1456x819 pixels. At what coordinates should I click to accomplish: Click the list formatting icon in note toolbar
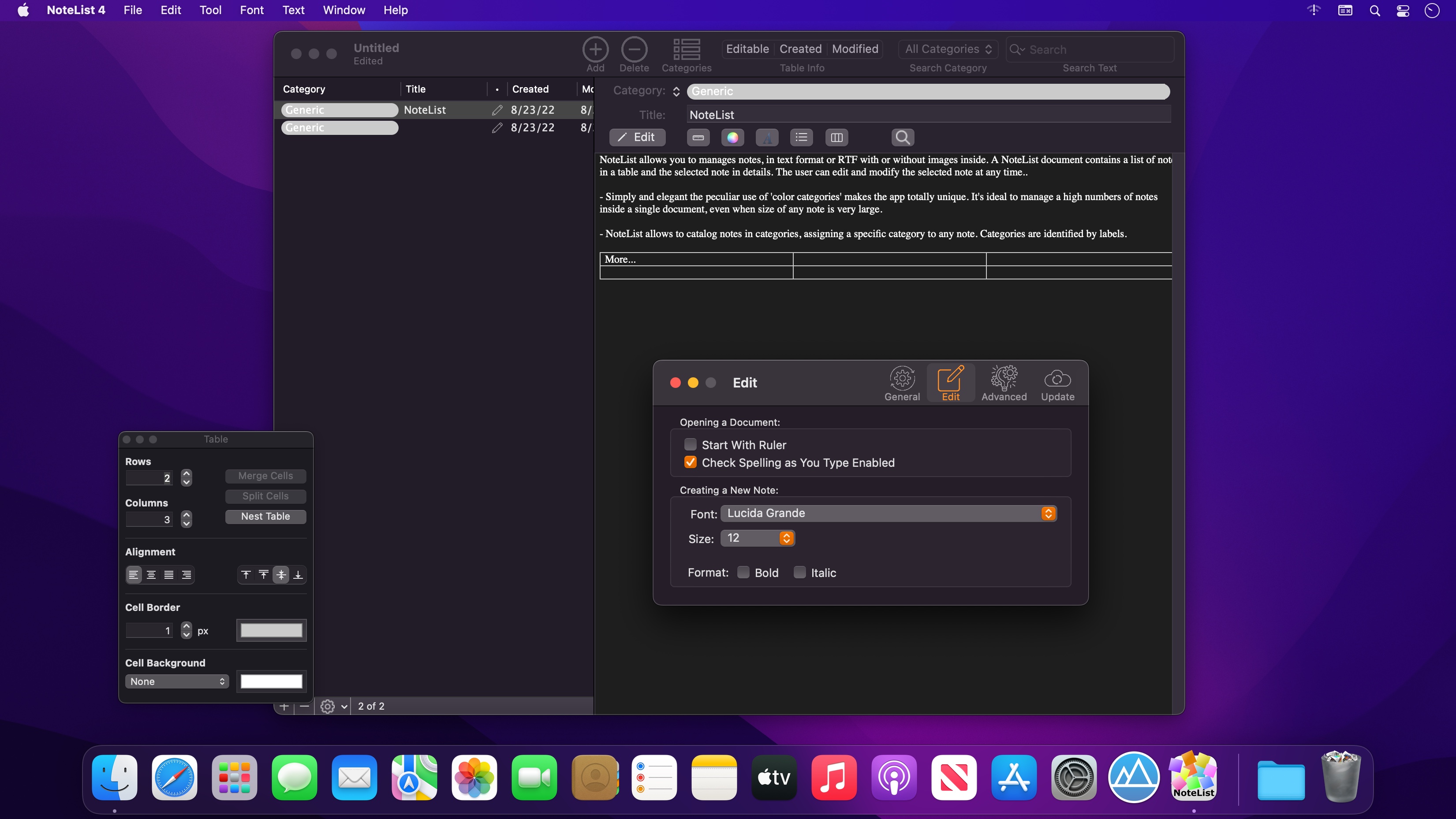[x=802, y=138]
